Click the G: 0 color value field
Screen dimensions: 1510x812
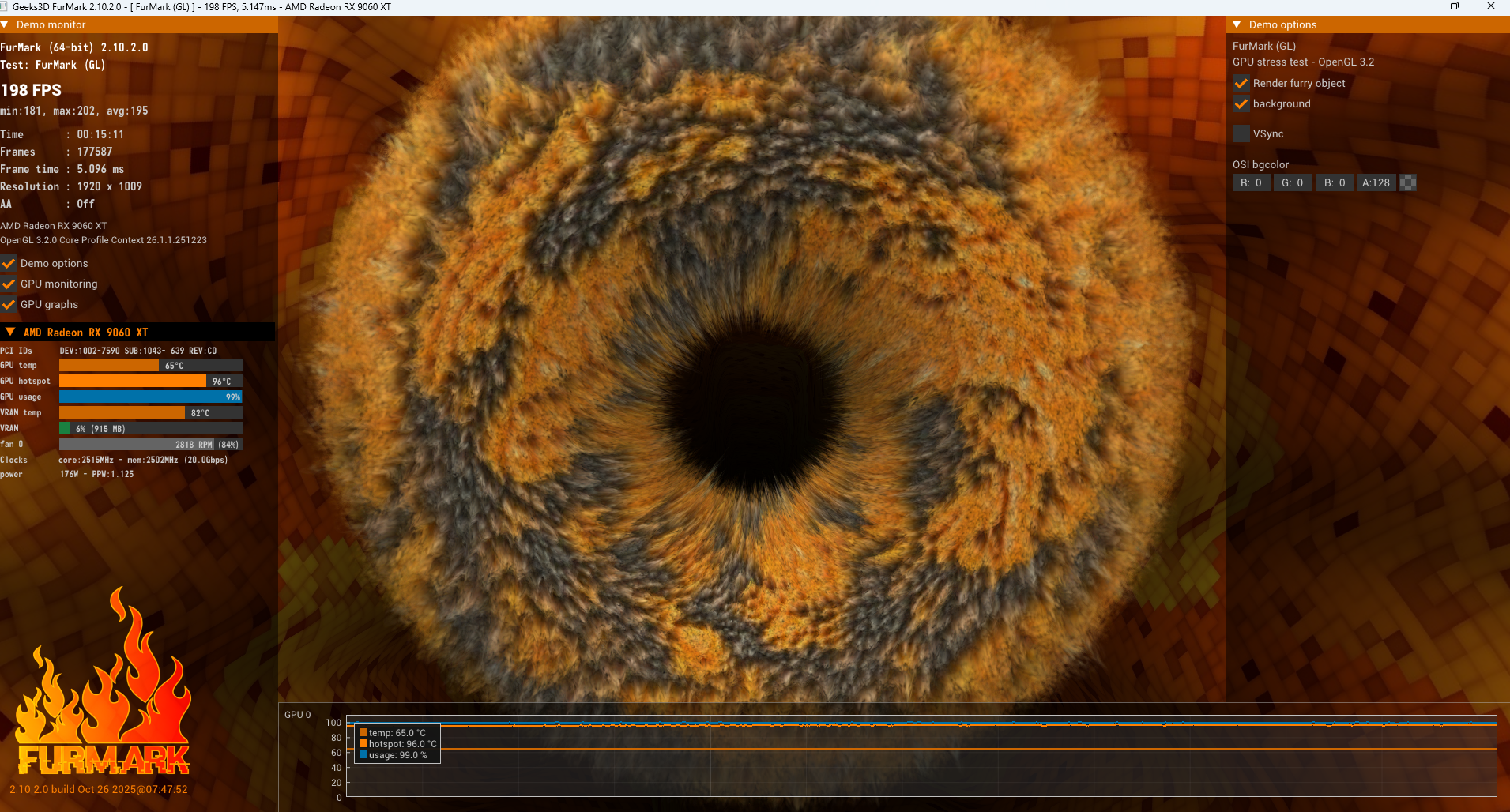[1293, 182]
